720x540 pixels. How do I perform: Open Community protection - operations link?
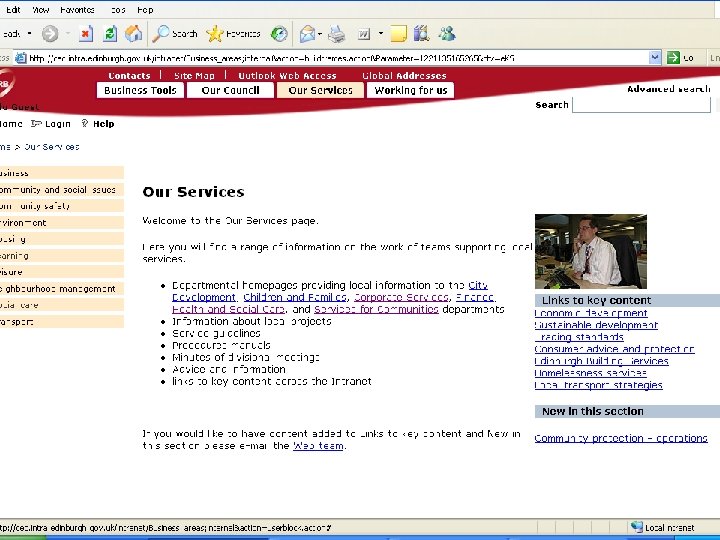621,438
